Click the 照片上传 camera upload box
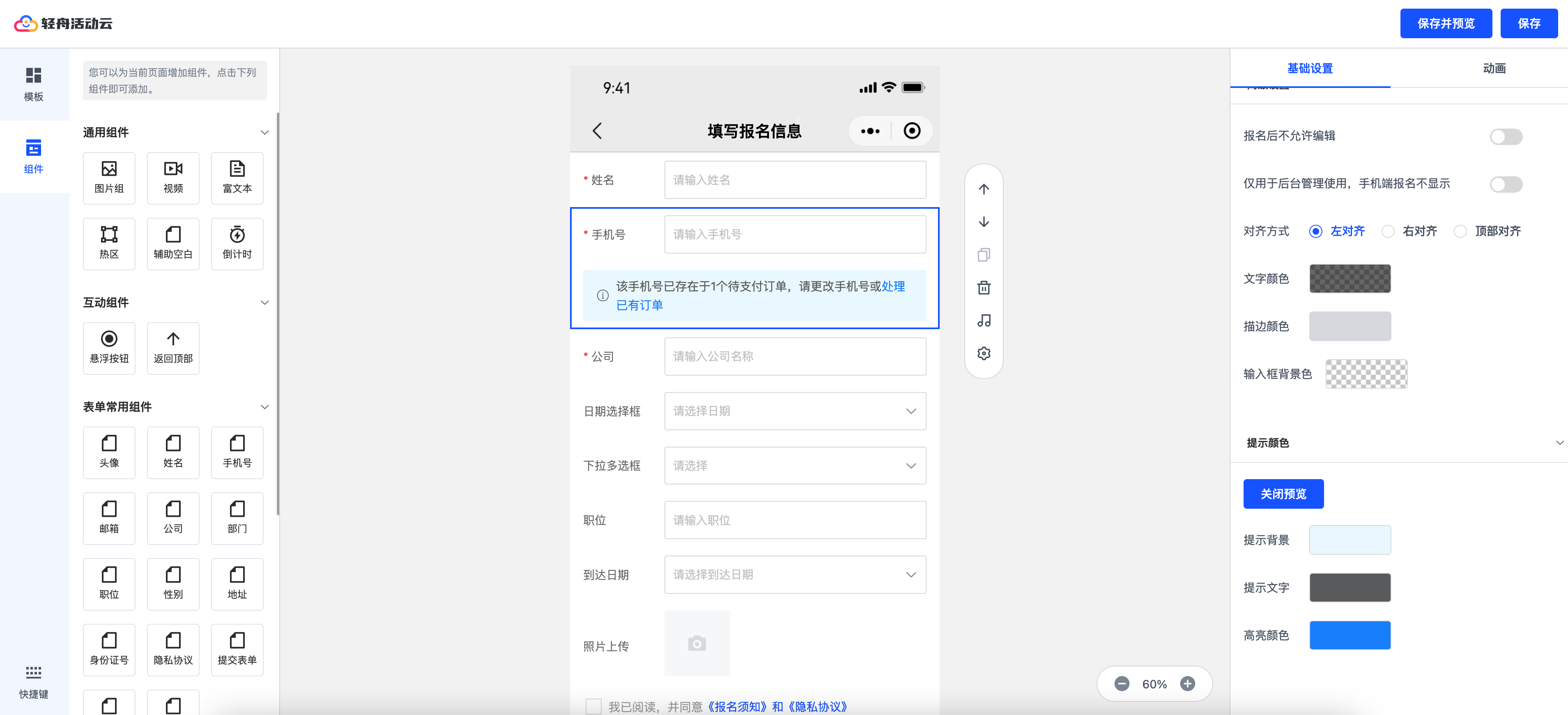Image resolution: width=1568 pixels, height=715 pixels. (x=697, y=643)
